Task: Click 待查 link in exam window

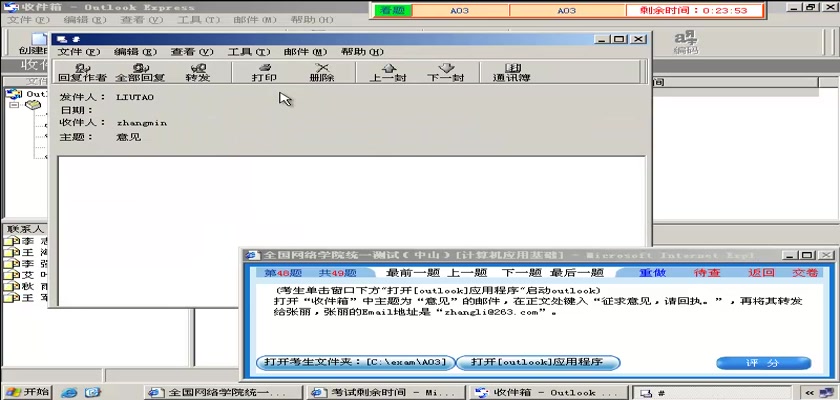Action: [x=707, y=273]
